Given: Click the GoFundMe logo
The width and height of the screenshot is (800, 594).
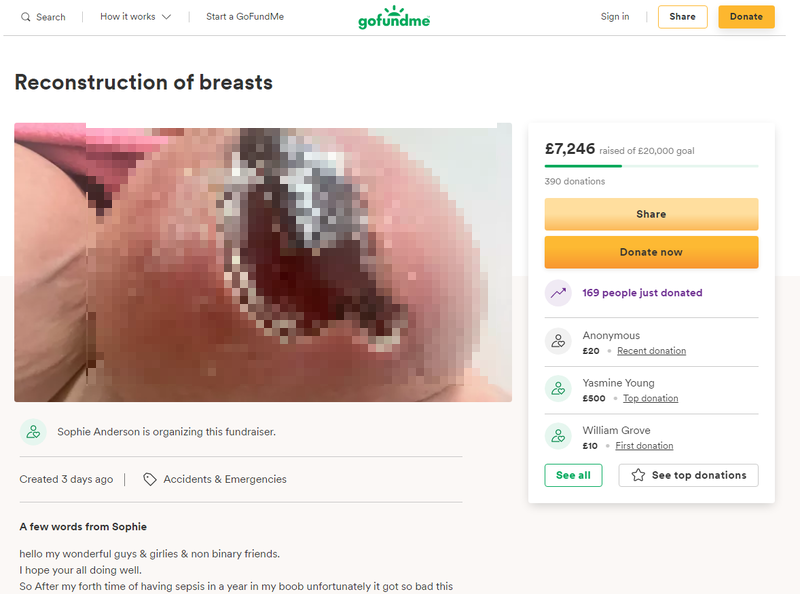Looking at the screenshot, I should [394, 17].
